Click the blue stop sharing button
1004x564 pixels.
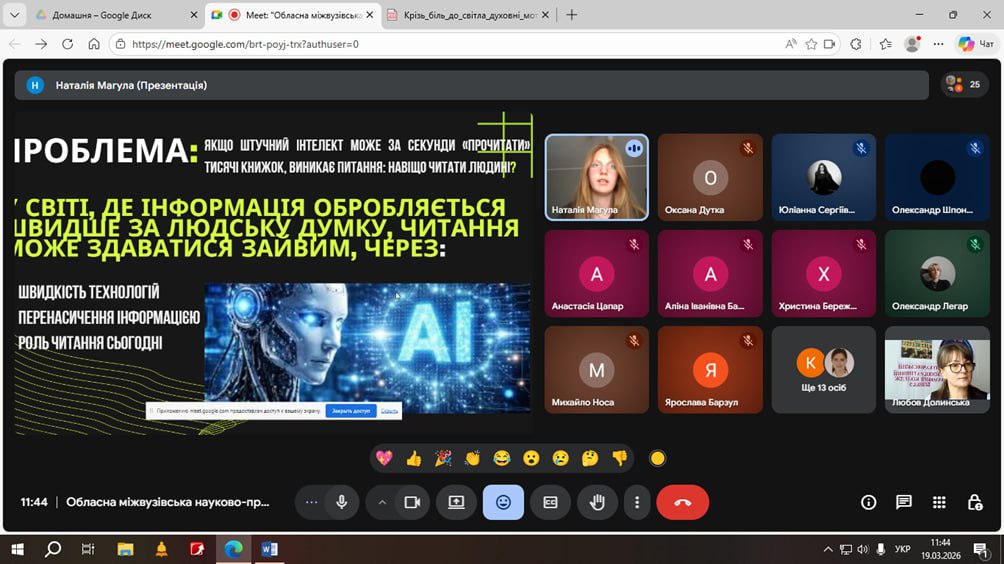[x=350, y=411]
